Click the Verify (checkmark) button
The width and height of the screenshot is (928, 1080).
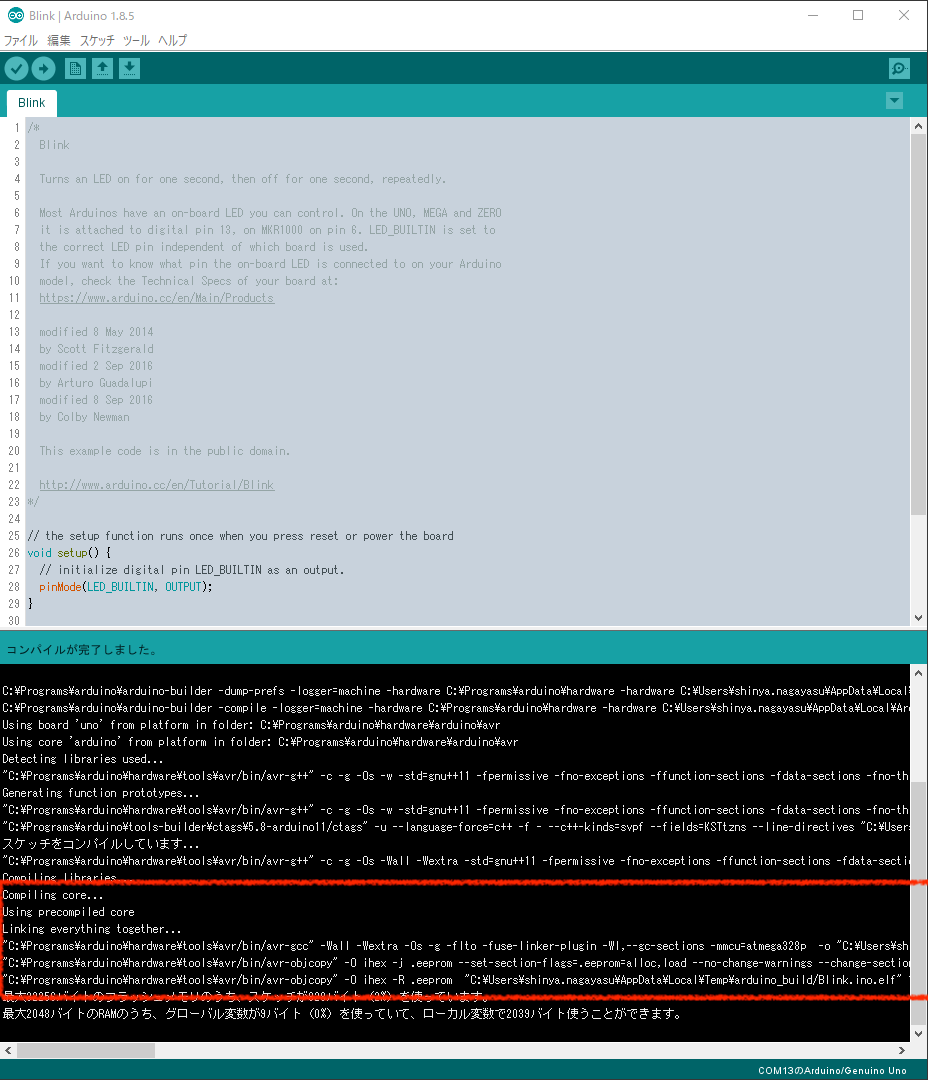click(x=17, y=68)
